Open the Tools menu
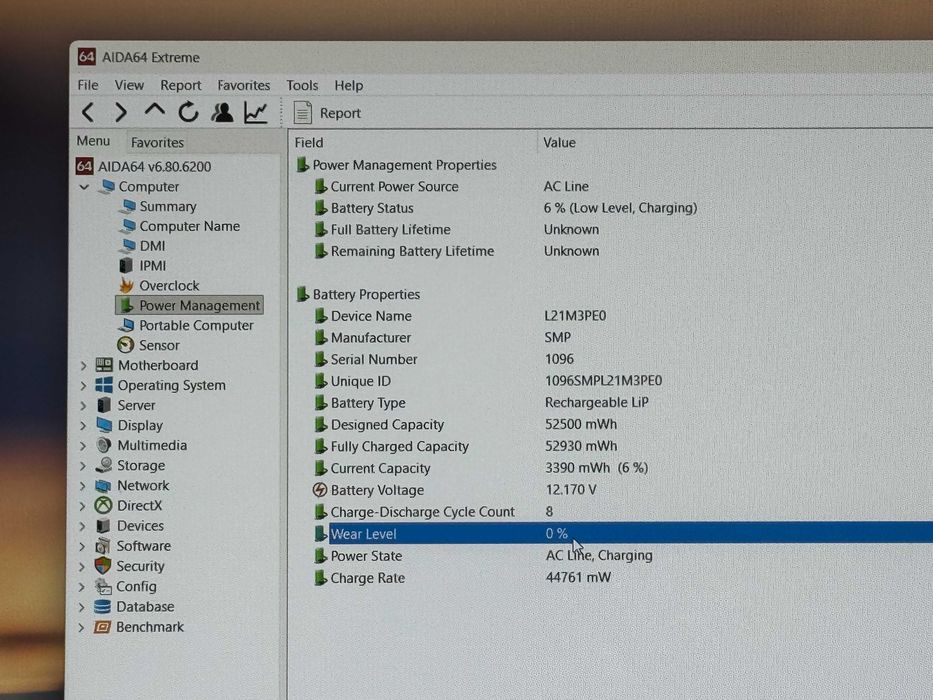The image size is (933, 700). (302, 86)
